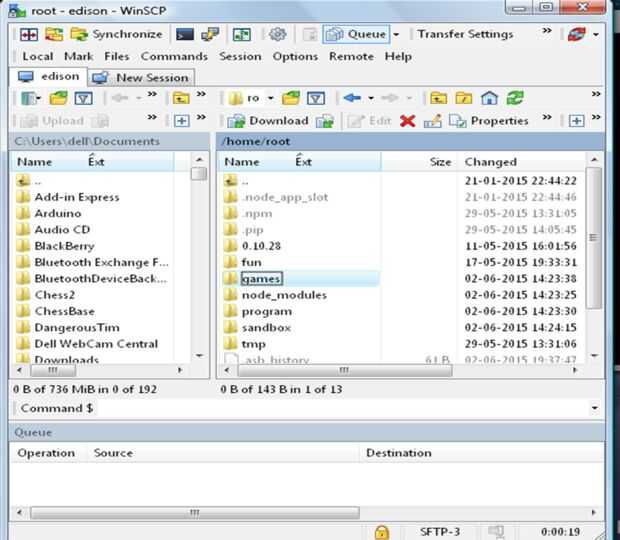620x540 pixels.
Task: Open the Command history dropdown arrow
Action: pos(594,408)
